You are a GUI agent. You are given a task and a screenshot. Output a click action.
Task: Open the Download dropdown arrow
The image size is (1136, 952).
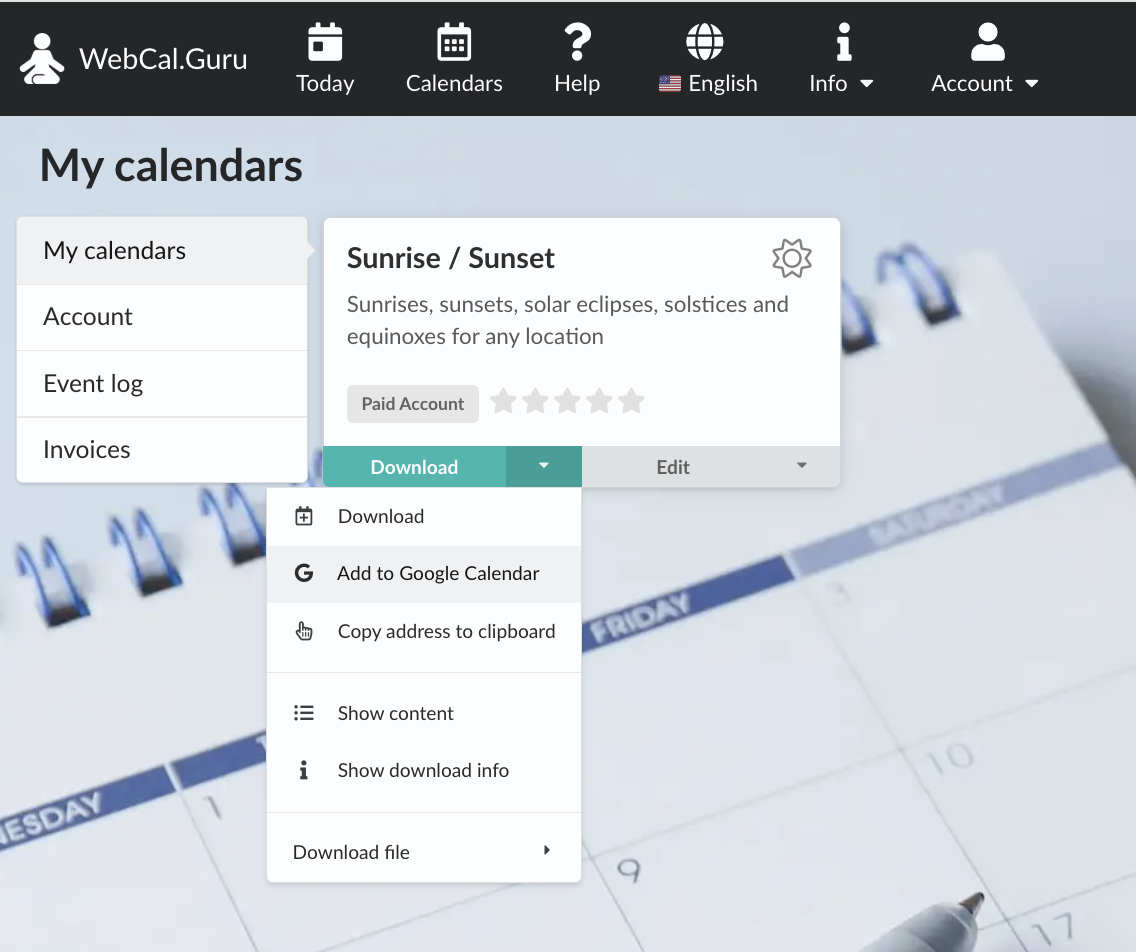coord(543,466)
